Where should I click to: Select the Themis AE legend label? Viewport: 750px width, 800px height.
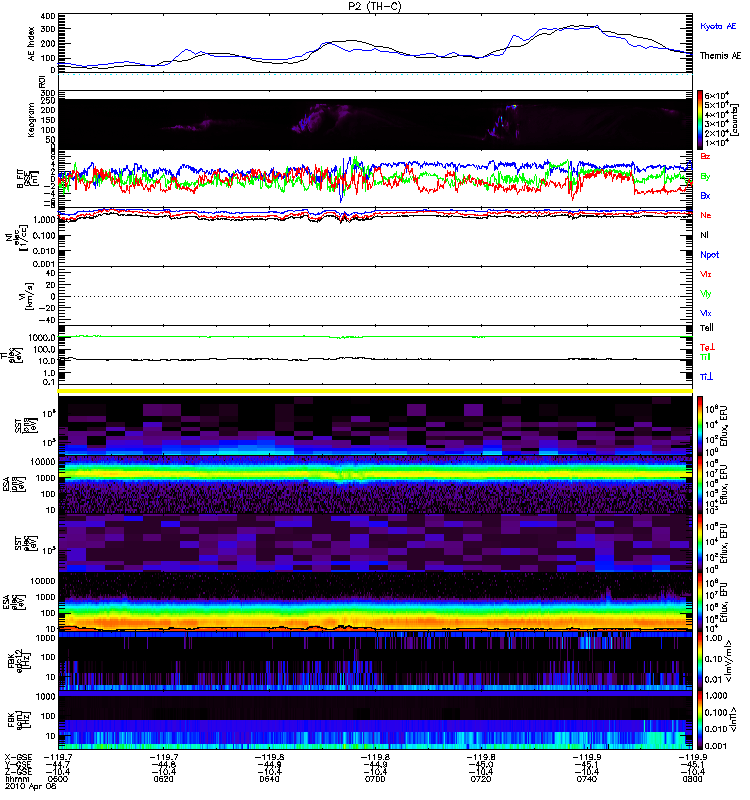[720, 56]
